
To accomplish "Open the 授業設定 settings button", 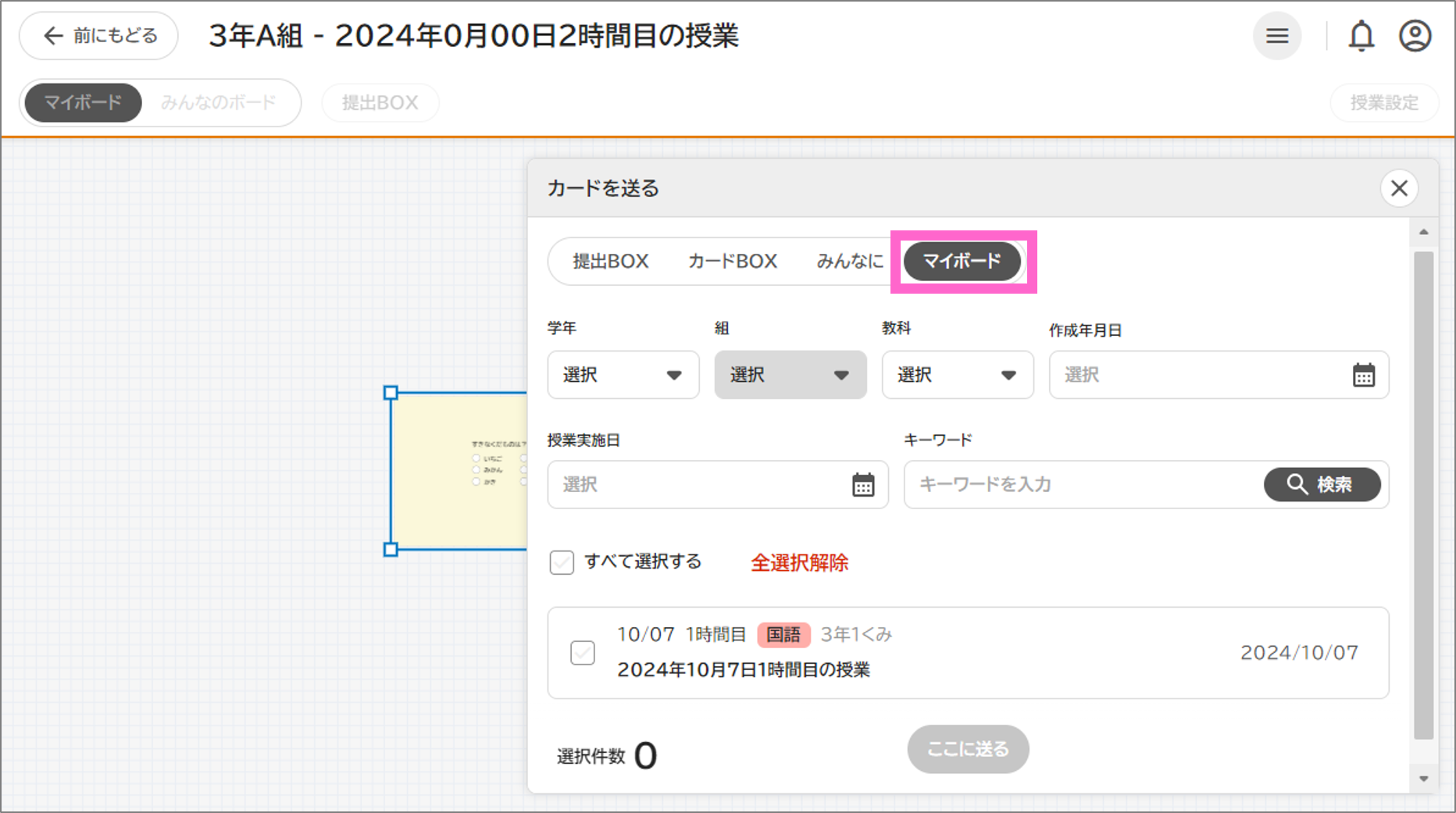I will tap(1384, 102).
